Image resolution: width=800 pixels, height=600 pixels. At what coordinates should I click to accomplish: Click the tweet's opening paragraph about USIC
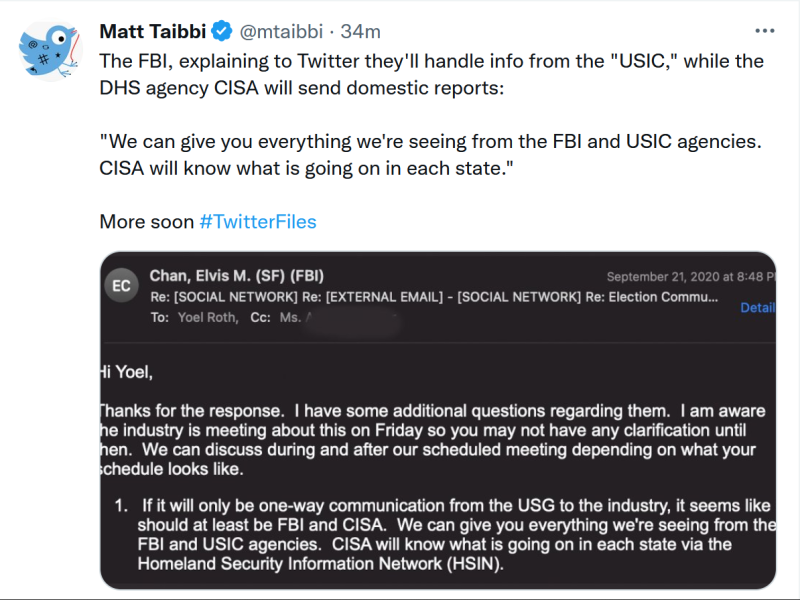[x=431, y=73]
